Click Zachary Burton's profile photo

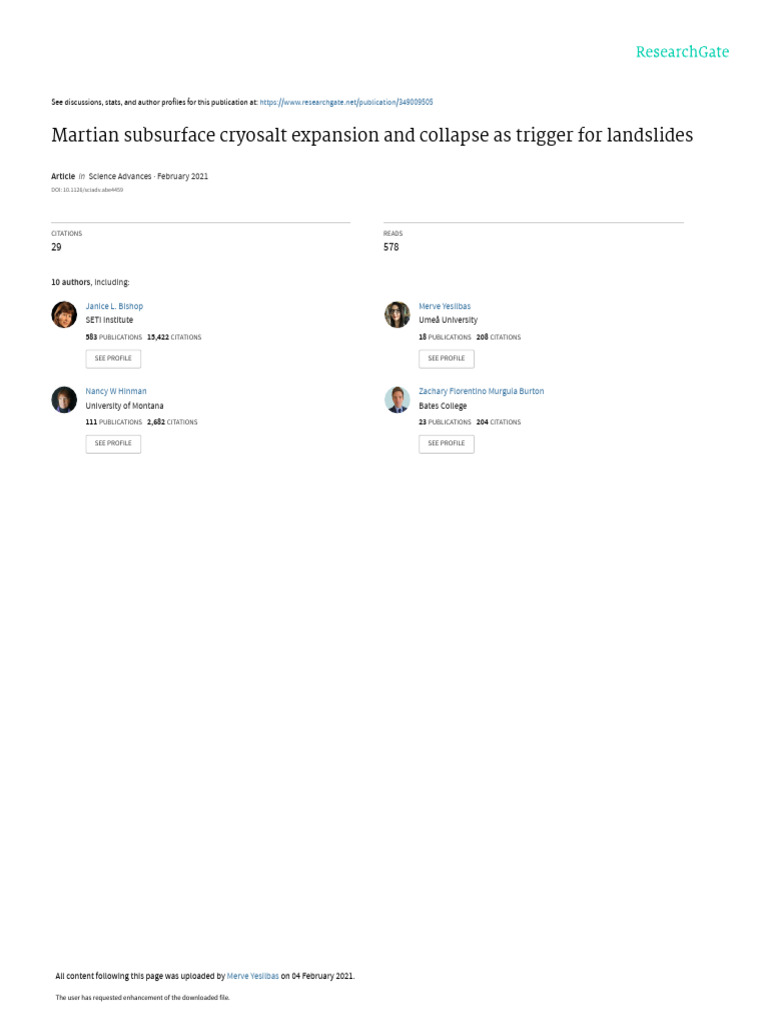coord(397,400)
